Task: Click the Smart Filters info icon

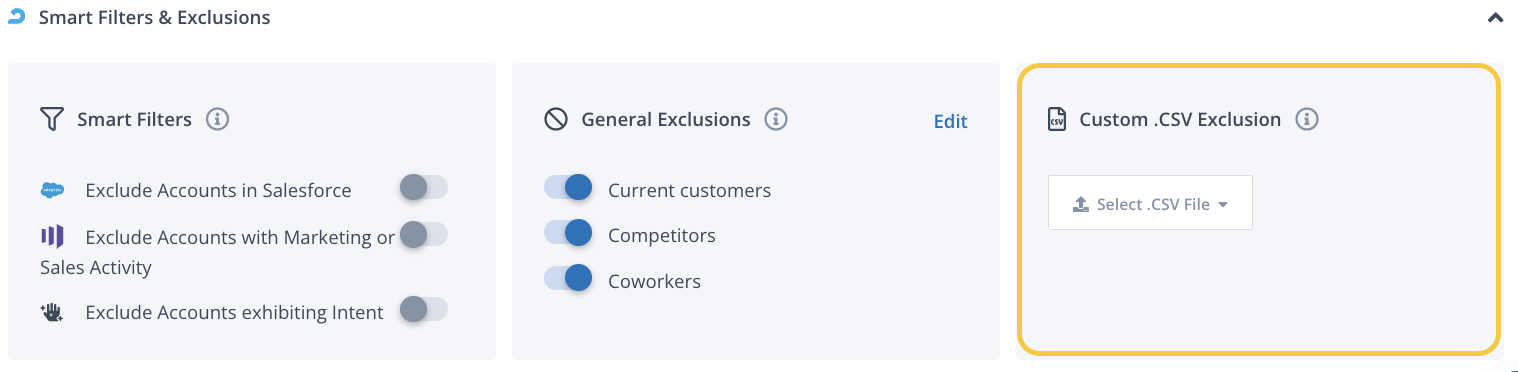Action: point(217,120)
